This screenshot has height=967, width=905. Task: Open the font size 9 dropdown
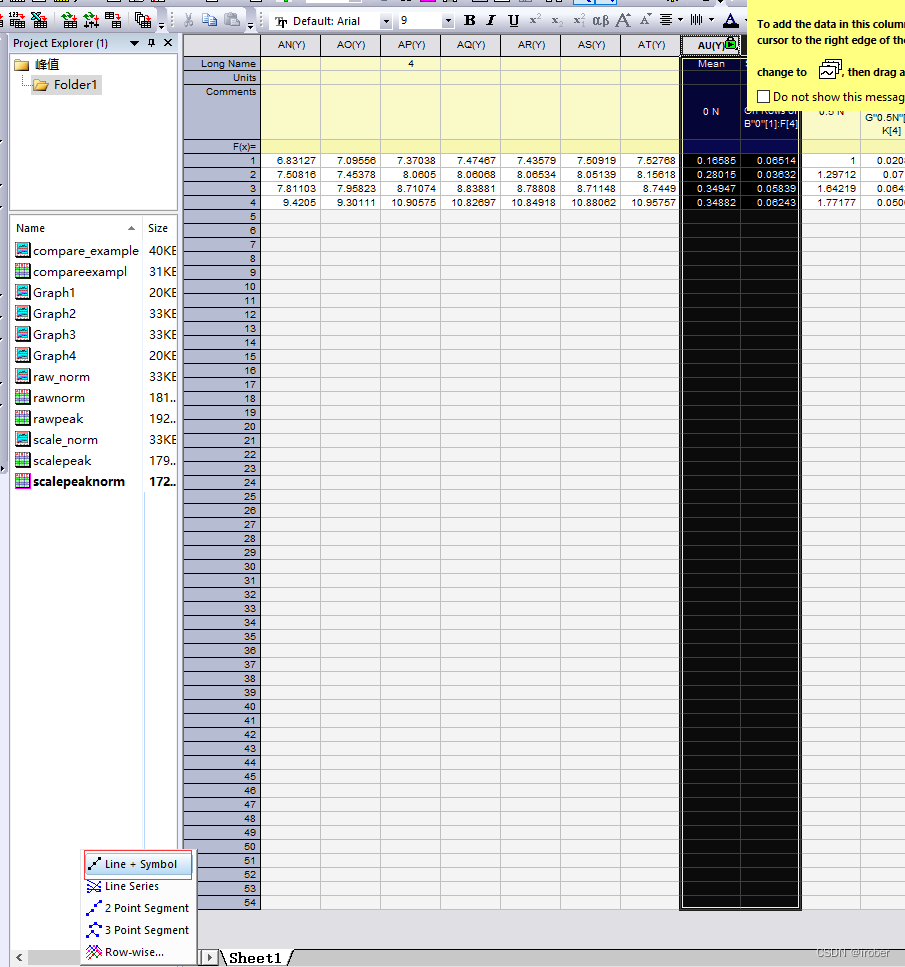(448, 22)
